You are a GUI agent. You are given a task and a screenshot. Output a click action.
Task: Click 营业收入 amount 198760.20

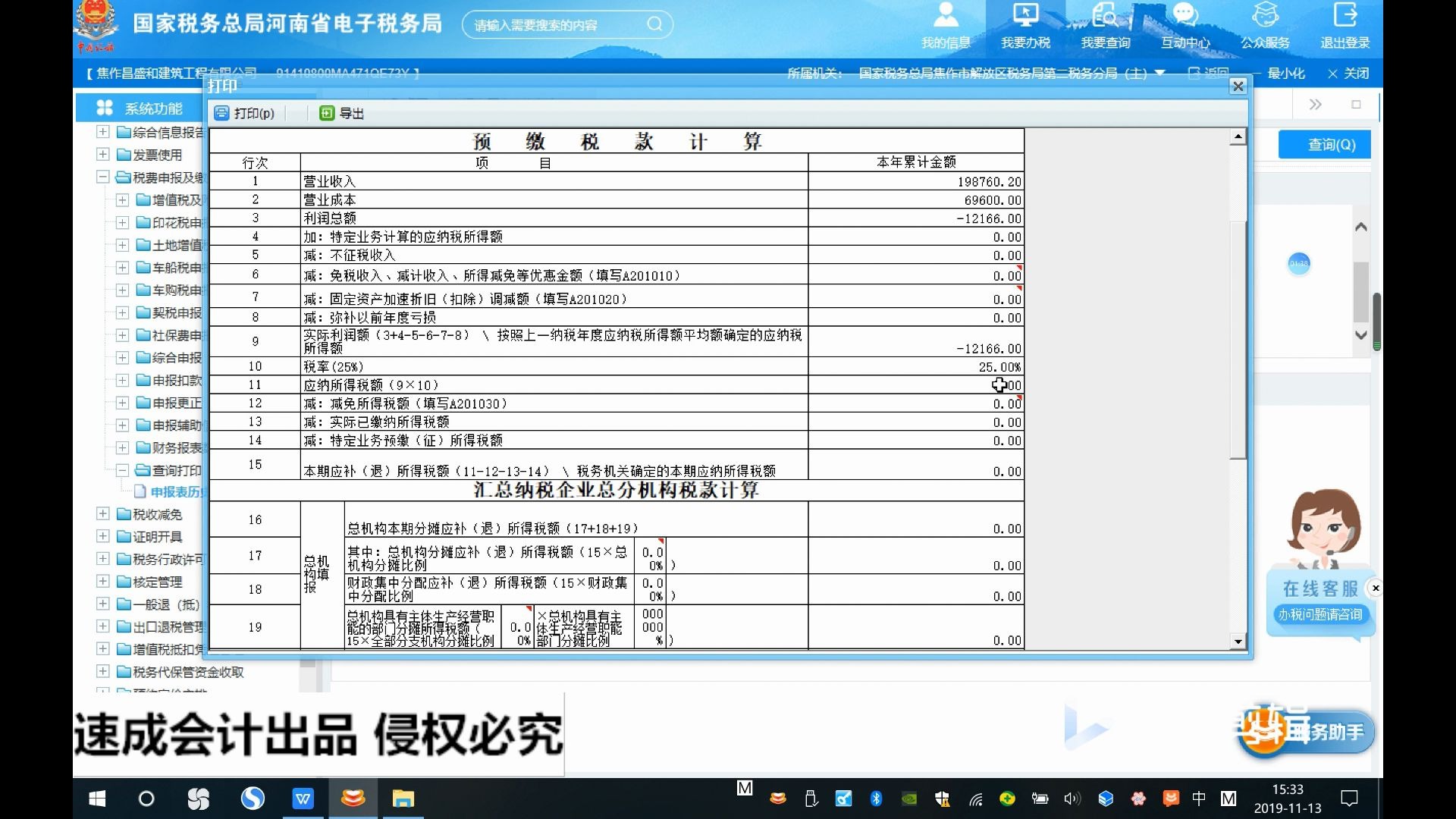point(989,182)
